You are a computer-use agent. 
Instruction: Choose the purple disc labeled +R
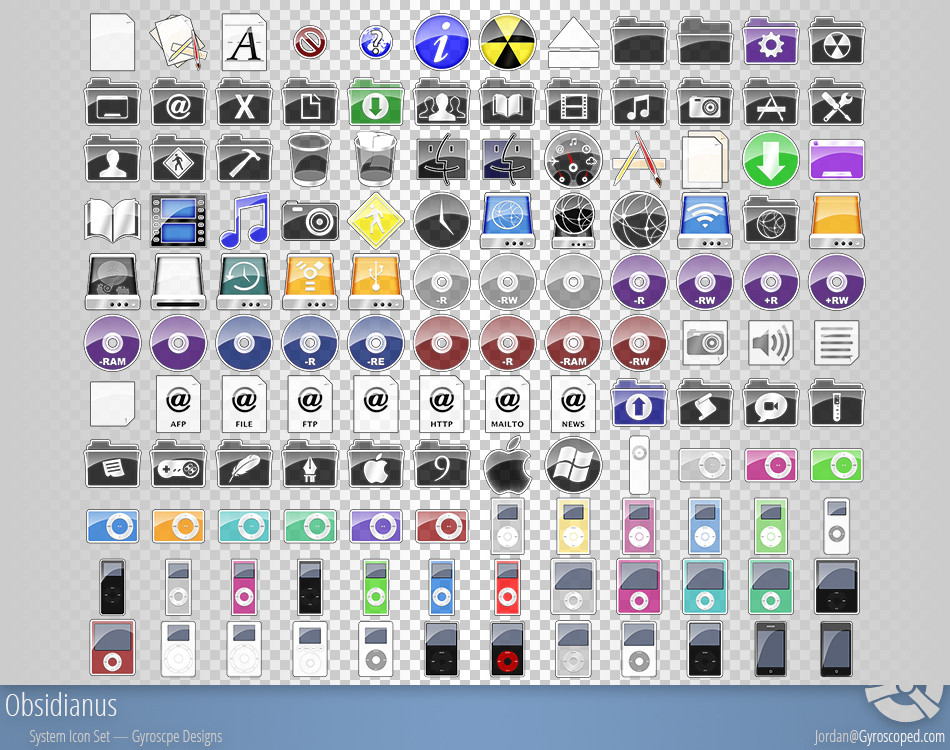[x=771, y=282]
